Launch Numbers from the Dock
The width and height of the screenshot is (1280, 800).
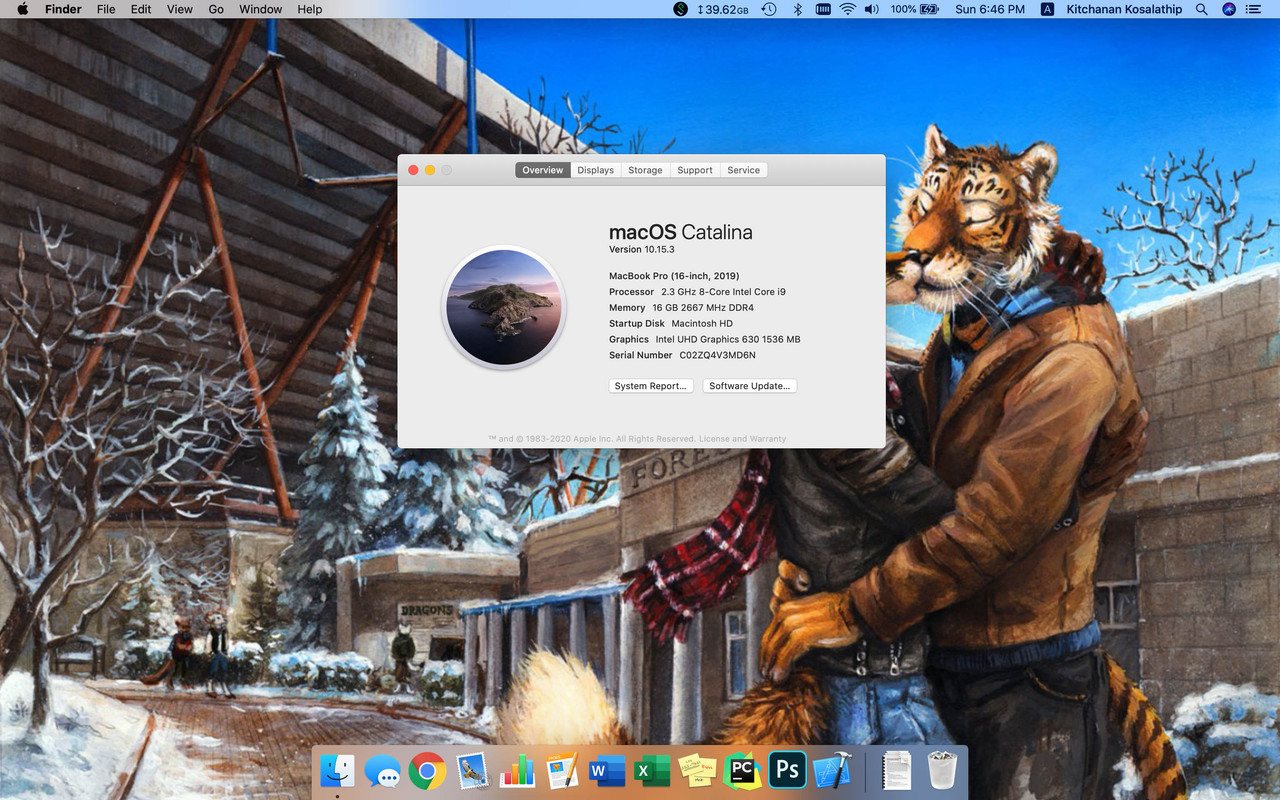pos(517,771)
